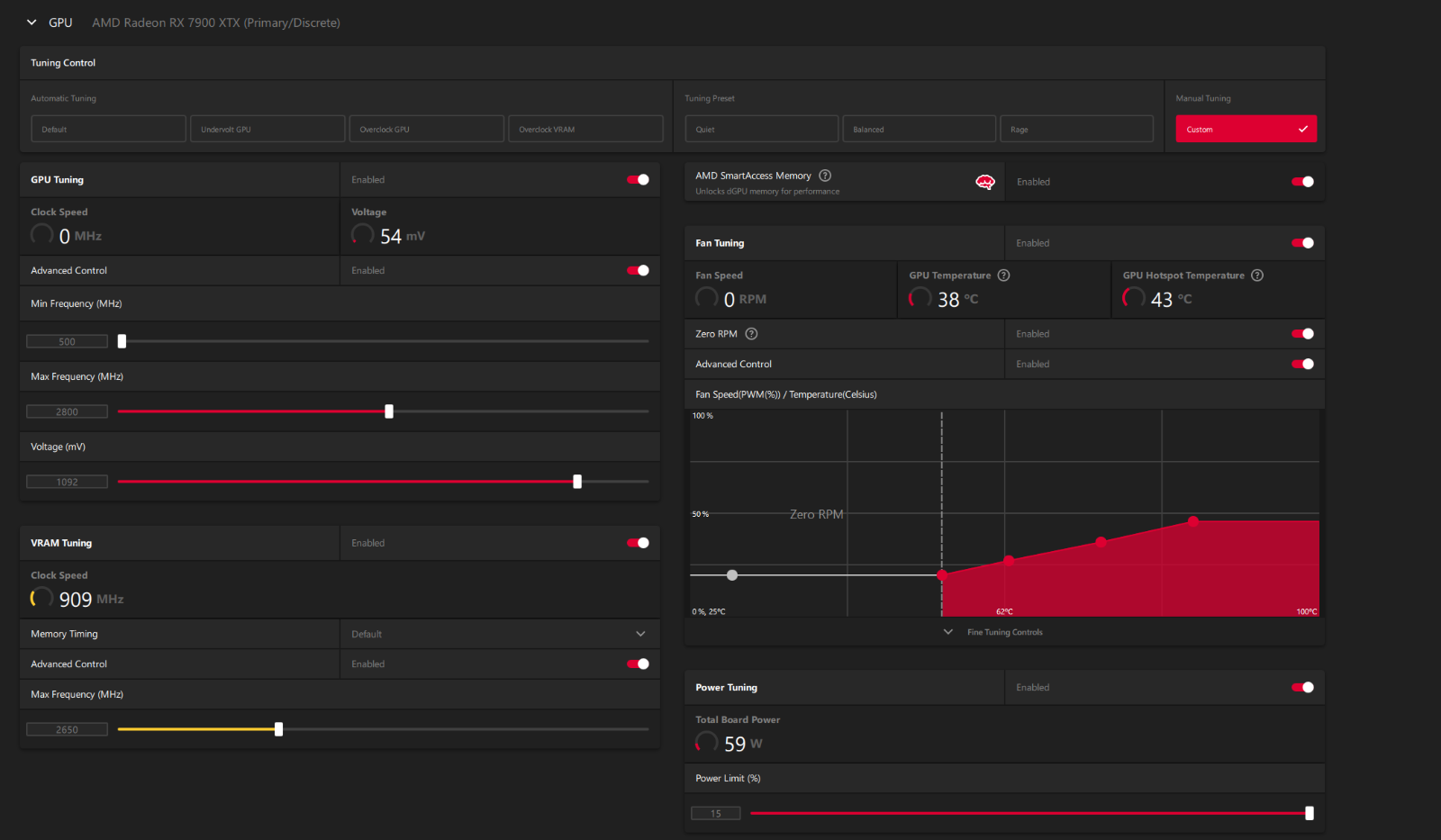Click the Fan Speed(PWM(%)) / Temperature label

click(786, 394)
